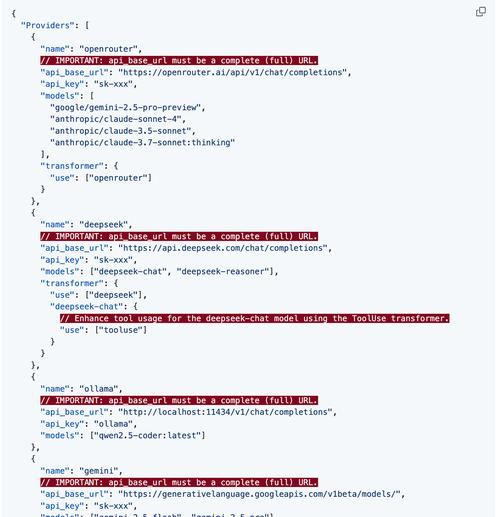
Task: Click the "name": "deepseek" line
Action: [x=86, y=224]
